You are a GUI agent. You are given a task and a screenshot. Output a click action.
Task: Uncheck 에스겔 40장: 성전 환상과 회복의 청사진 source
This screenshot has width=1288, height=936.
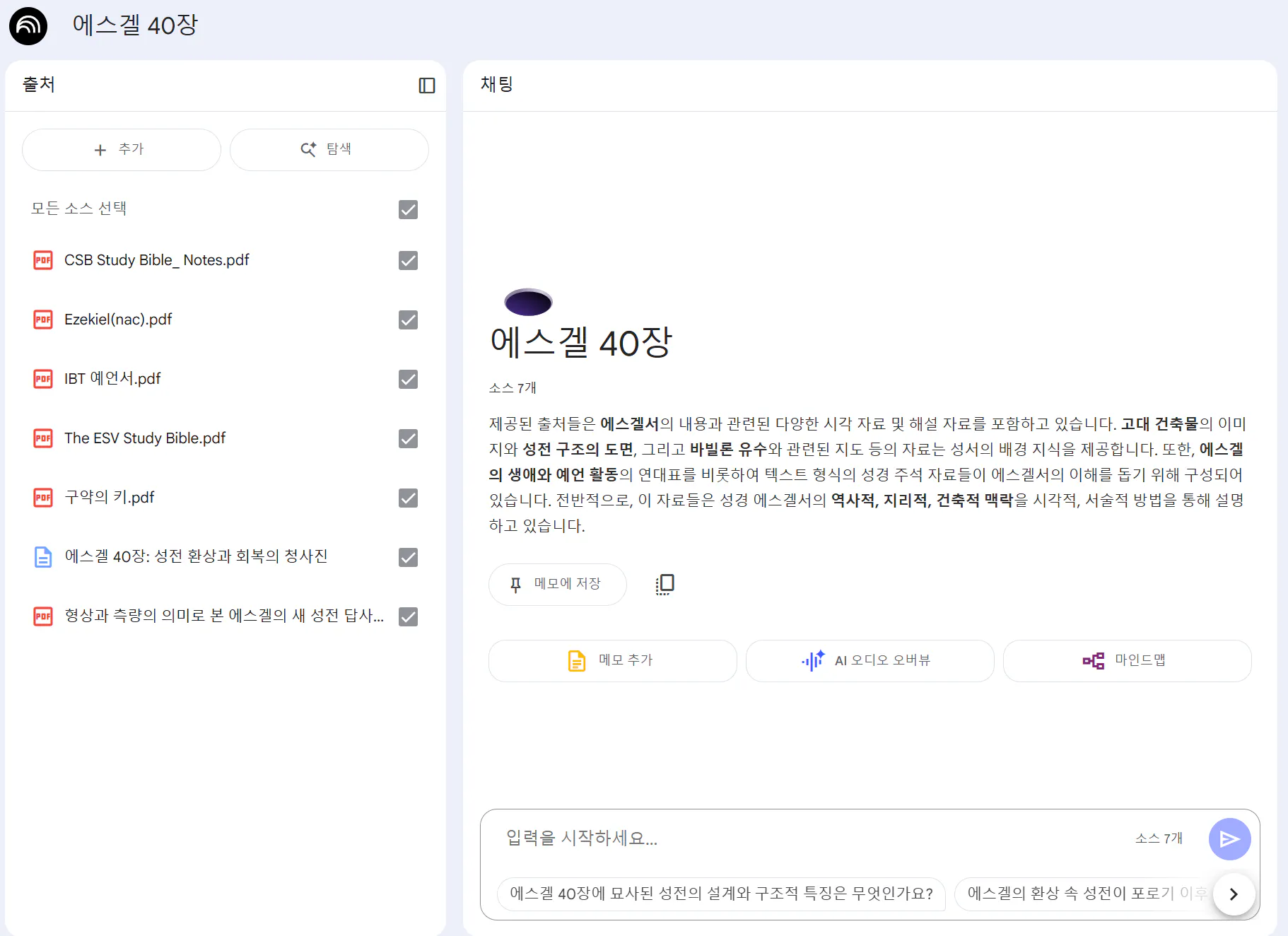click(x=408, y=557)
